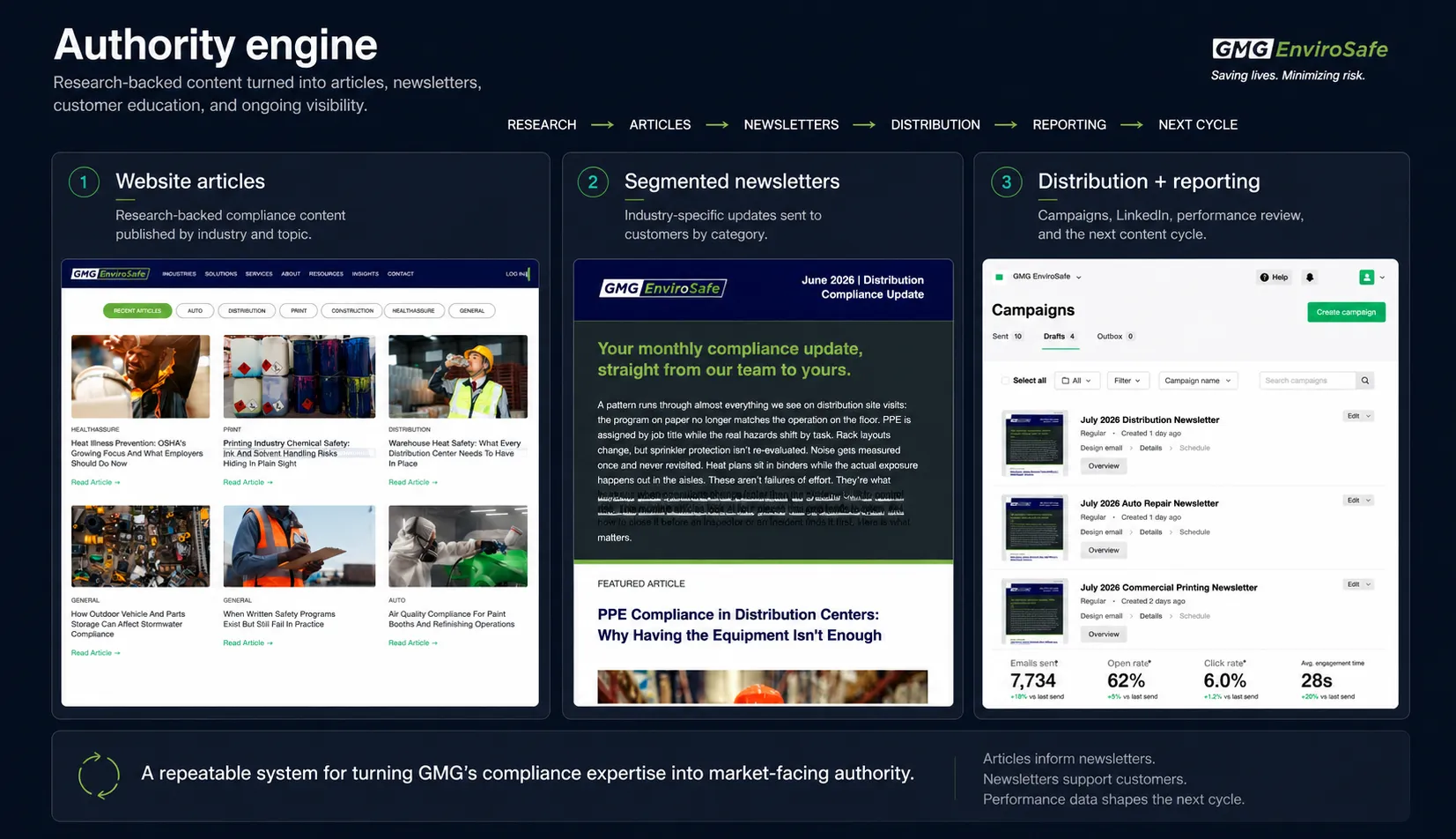Switch to the Sent tab
The height and width of the screenshot is (839, 1456).
pyautogui.click(x=1007, y=337)
